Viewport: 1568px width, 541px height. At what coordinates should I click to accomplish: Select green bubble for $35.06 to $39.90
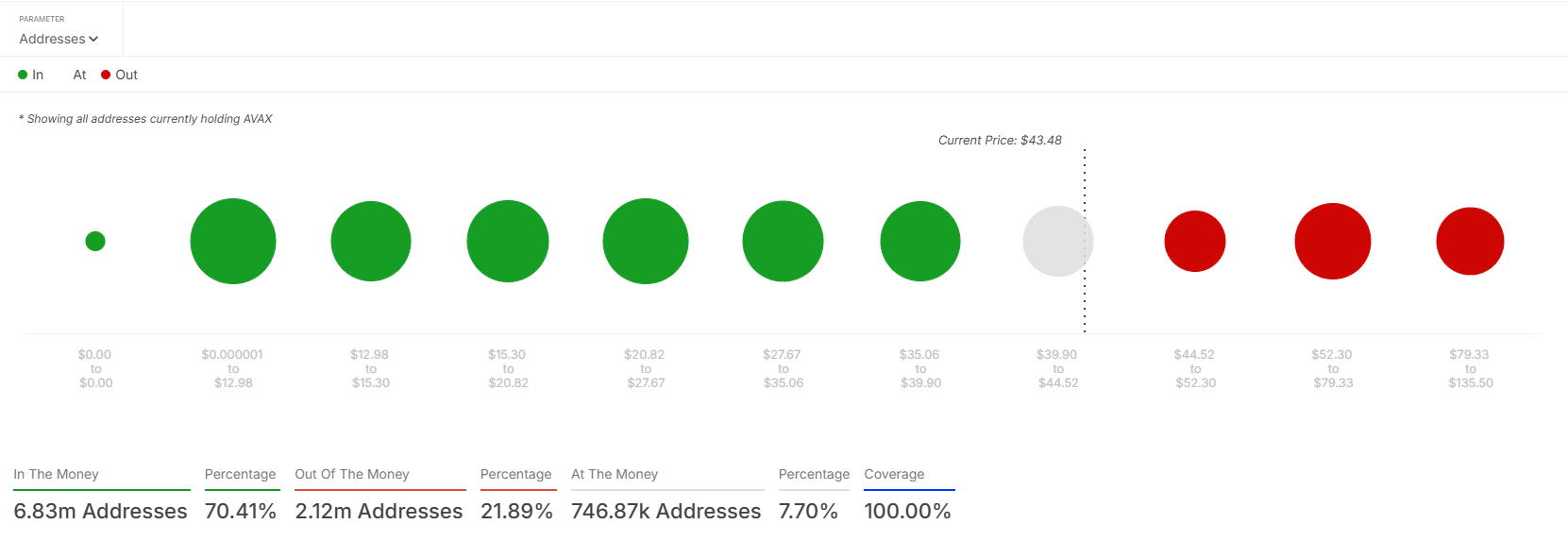[x=920, y=242]
